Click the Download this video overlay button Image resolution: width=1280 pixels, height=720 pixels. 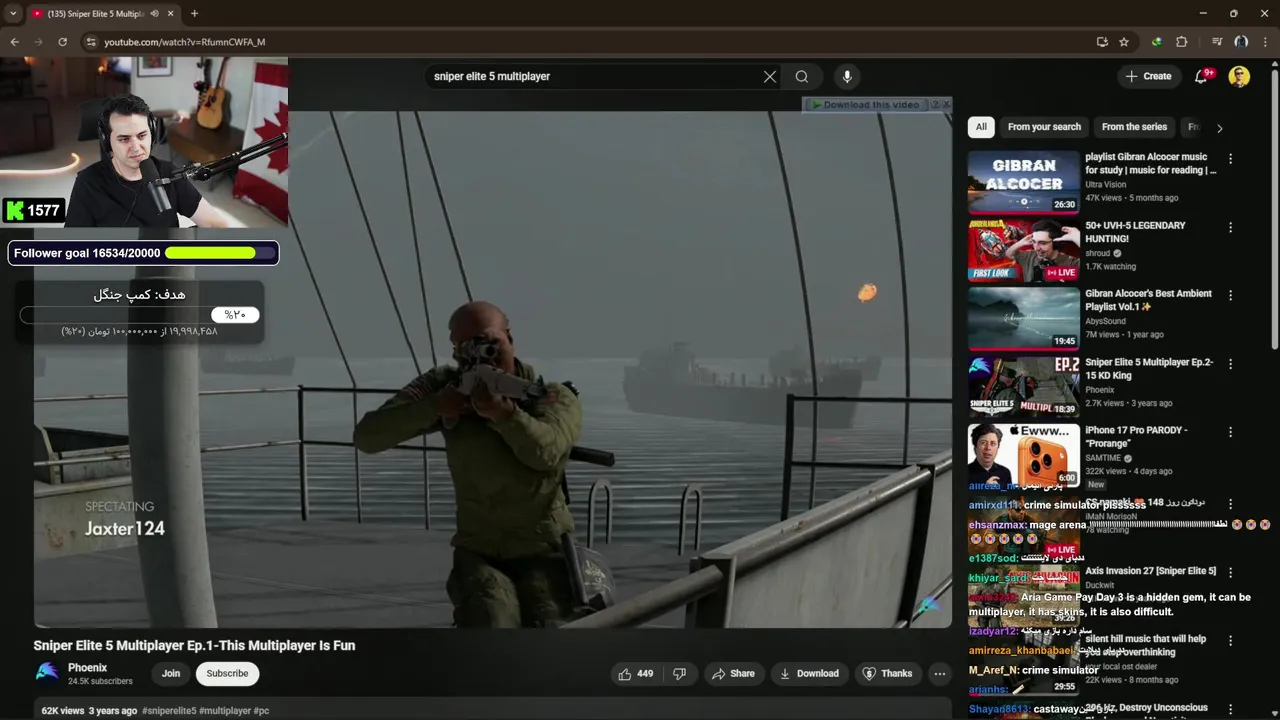point(866,104)
